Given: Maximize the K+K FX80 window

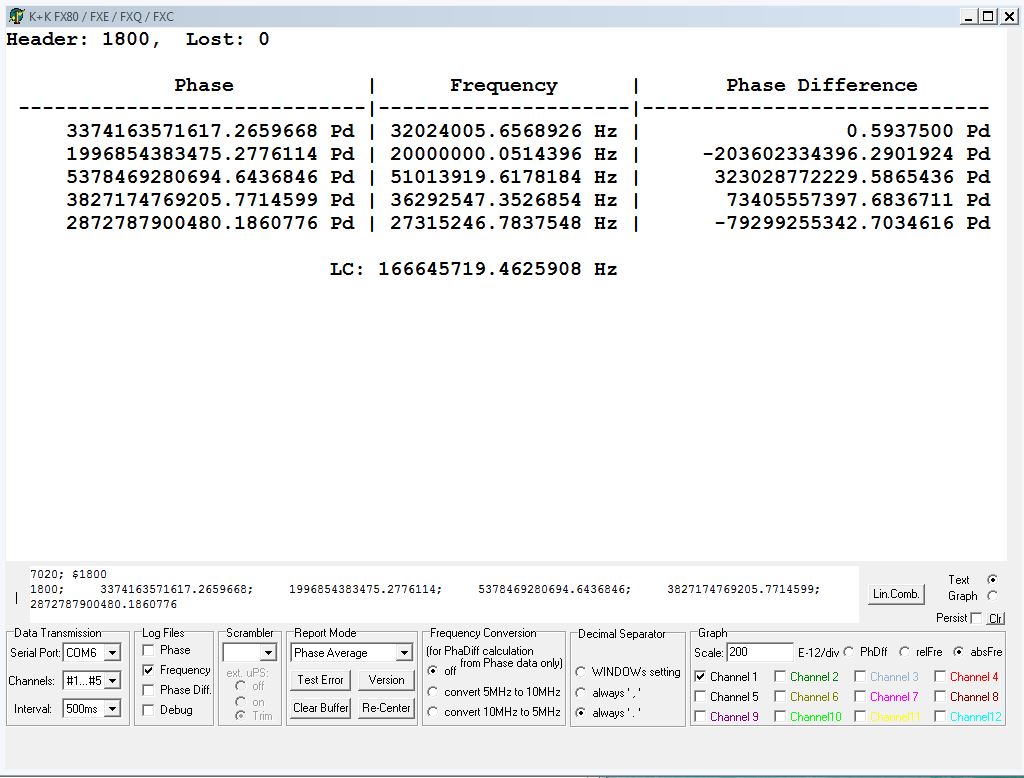Looking at the screenshot, I should 989,16.
